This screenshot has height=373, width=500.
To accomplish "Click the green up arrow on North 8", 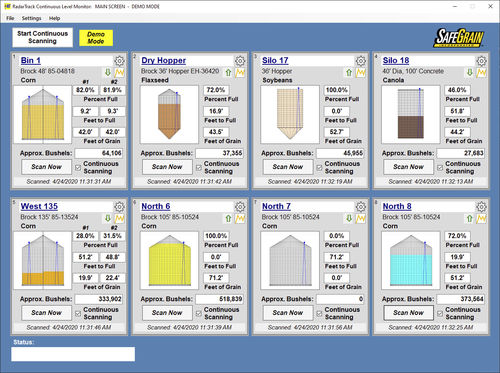I will coord(469,218).
